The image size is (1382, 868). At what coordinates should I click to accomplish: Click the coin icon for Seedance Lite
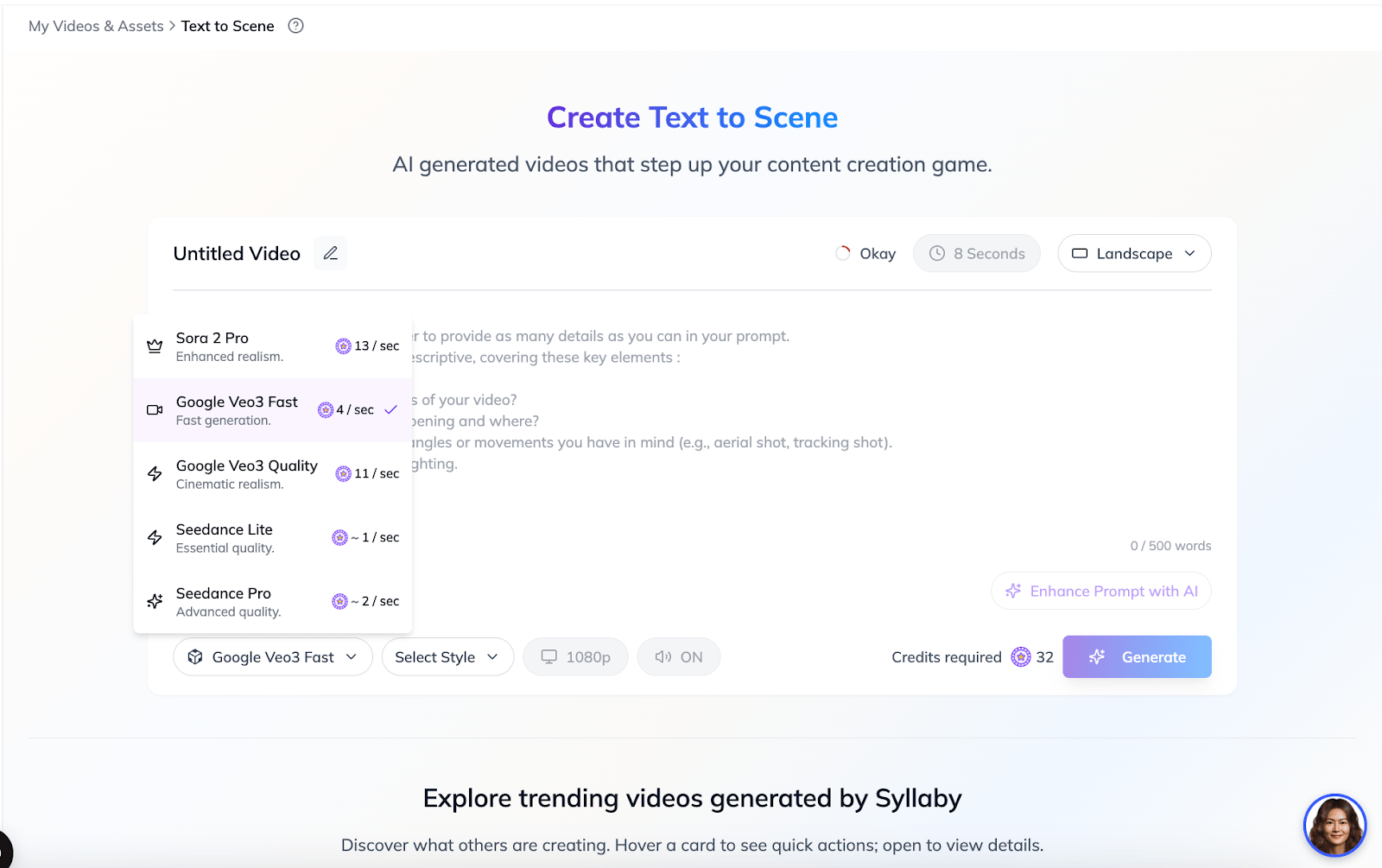[339, 538]
